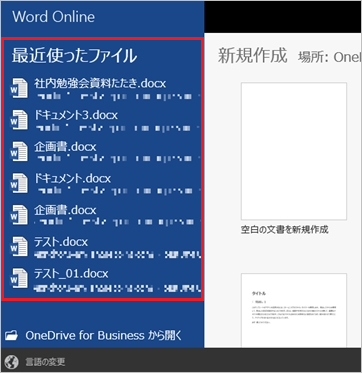
Task: Click Word icon beside テスト.docx
Action: (x=19, y=246)
